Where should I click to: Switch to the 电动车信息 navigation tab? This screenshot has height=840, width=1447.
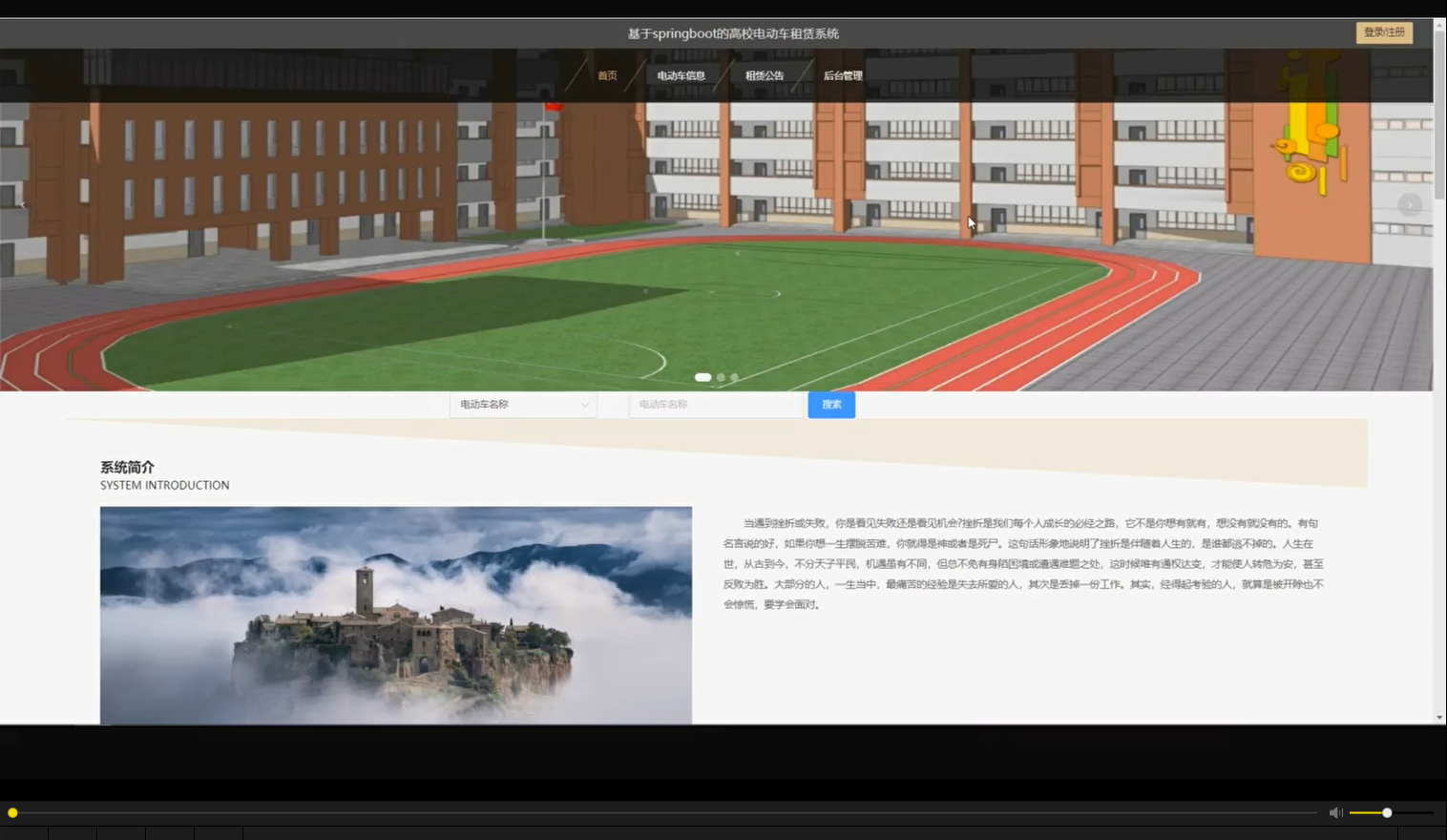click(x=681, y=74)
